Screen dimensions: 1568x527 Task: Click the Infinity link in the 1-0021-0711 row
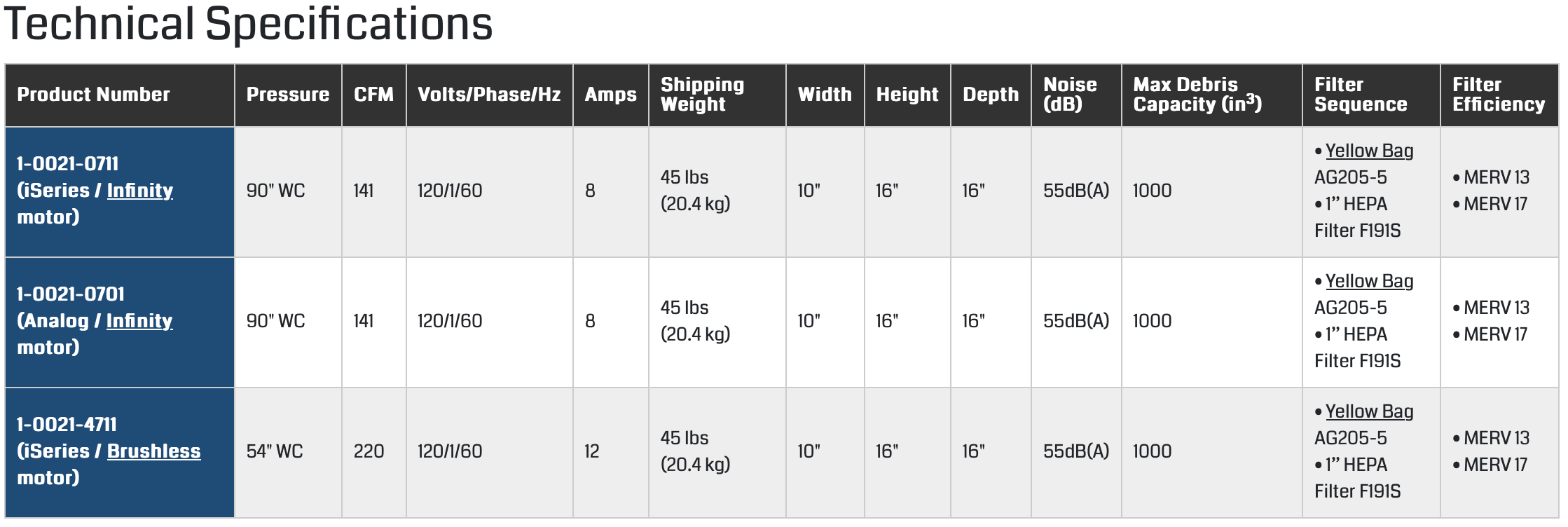click(139, 191)
